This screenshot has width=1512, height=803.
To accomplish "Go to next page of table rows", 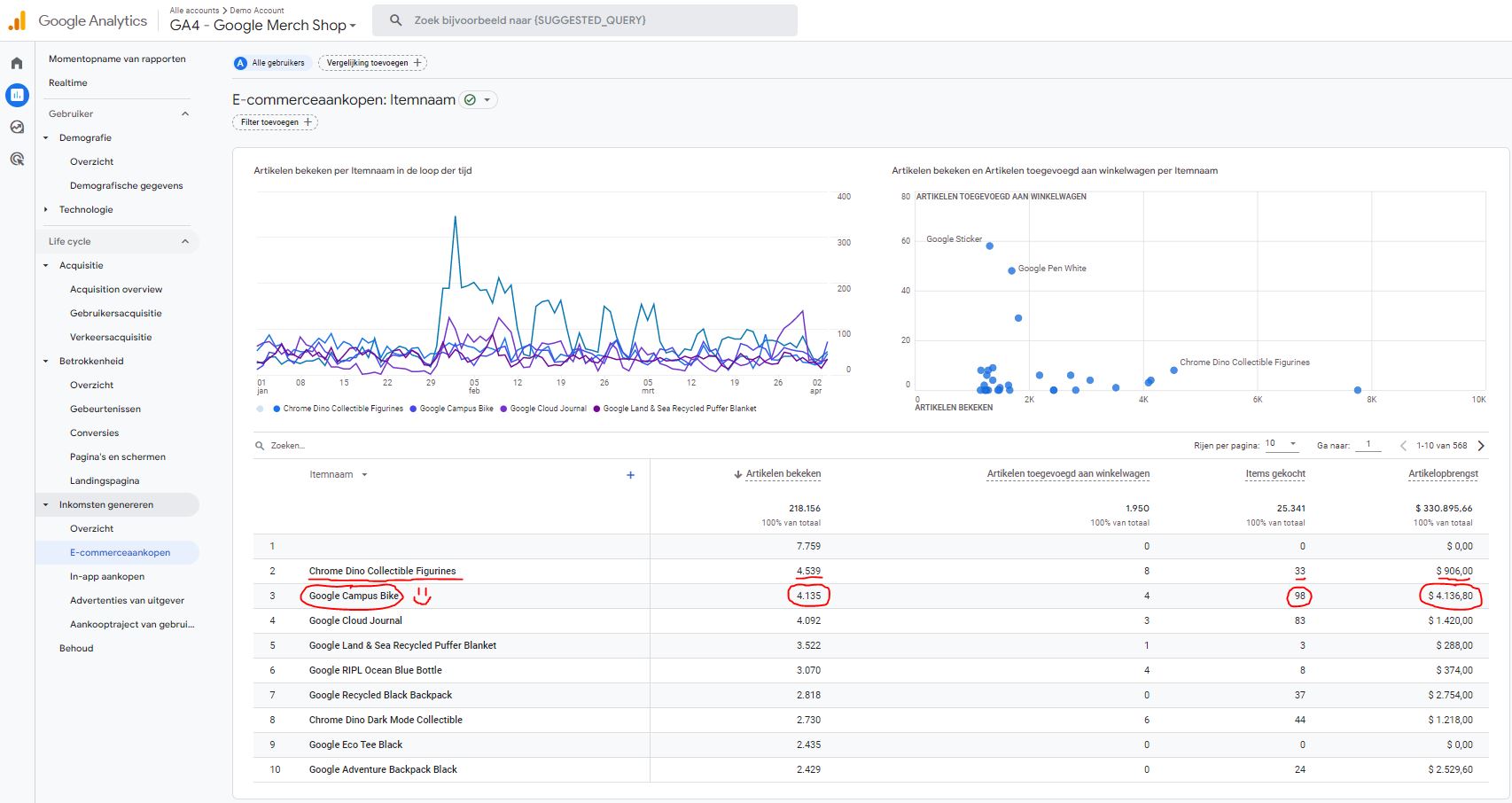I will (x=1480, y=446).
